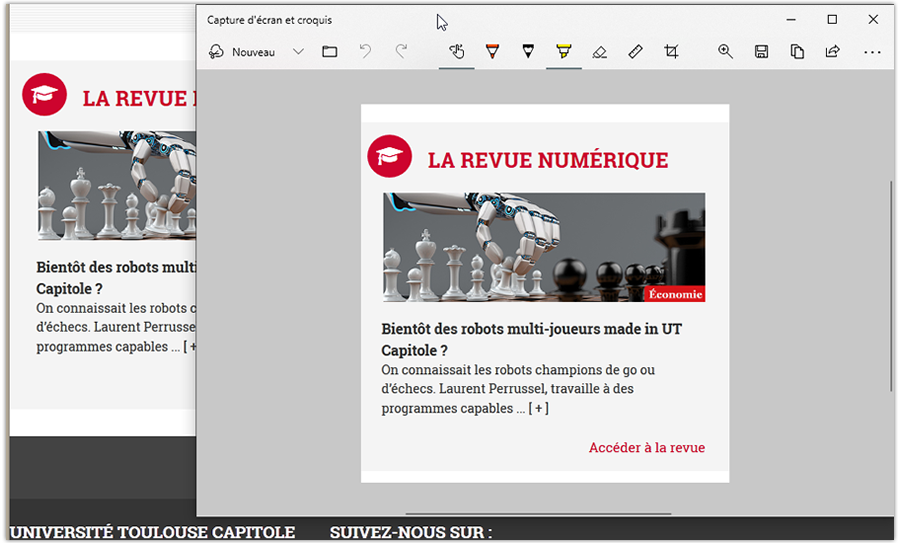Click the chess robot image in the background webpage

[117, 185]
